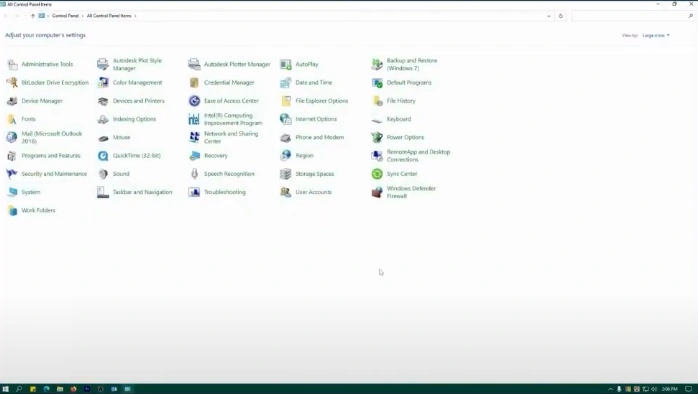Open the Ease of Access Center icon

[x=194, y=101]
